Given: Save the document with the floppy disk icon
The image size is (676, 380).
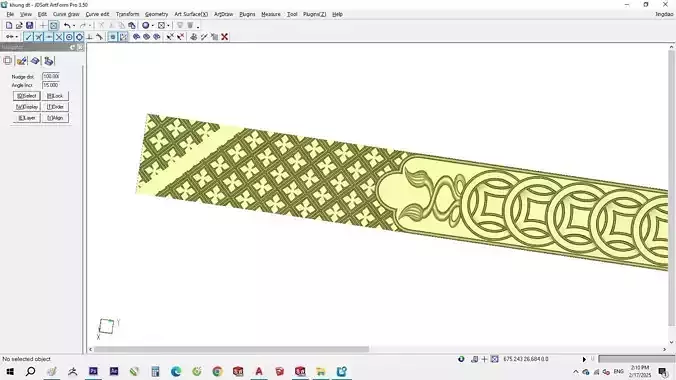Looking at the screenshot, I should coord(29,25).
